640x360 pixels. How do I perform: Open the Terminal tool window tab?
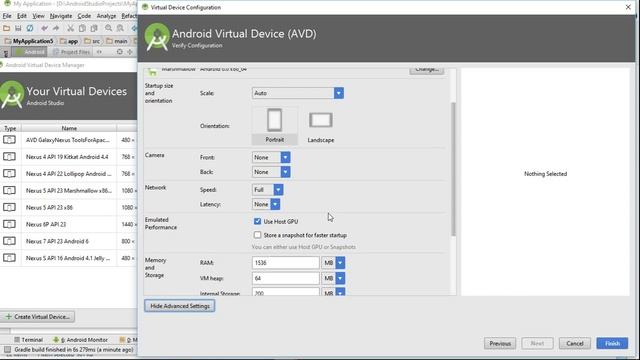click(x=29, y=340)
